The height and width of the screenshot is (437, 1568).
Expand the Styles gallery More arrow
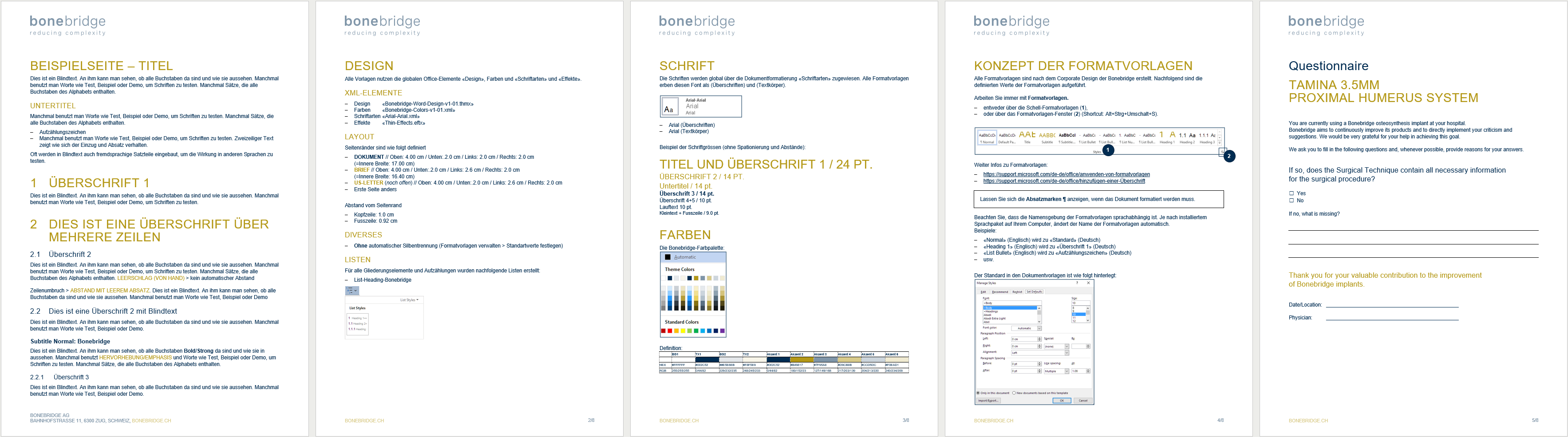[1219, 143]
